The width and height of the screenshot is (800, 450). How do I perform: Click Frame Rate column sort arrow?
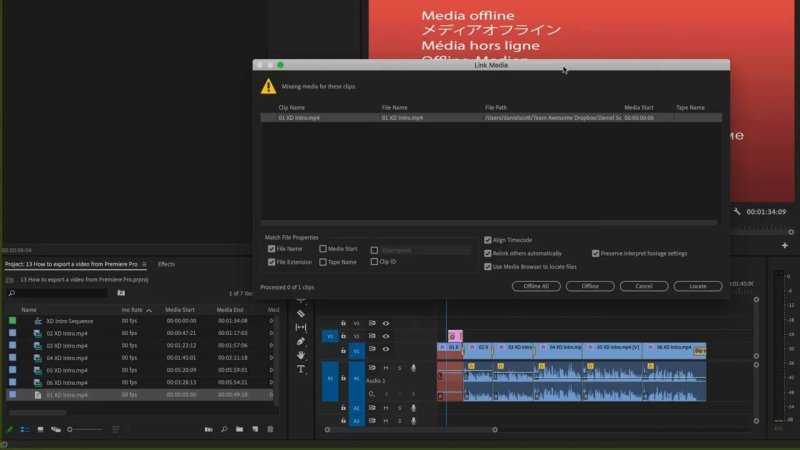tap(149, 310)
